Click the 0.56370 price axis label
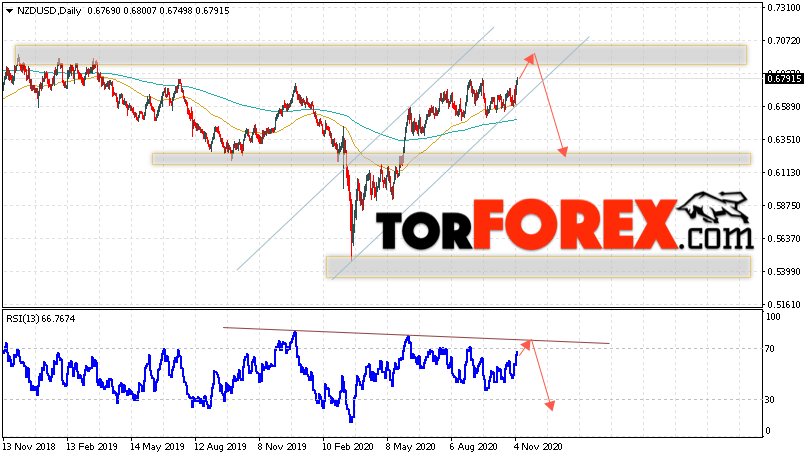 (x=784, y=239)
